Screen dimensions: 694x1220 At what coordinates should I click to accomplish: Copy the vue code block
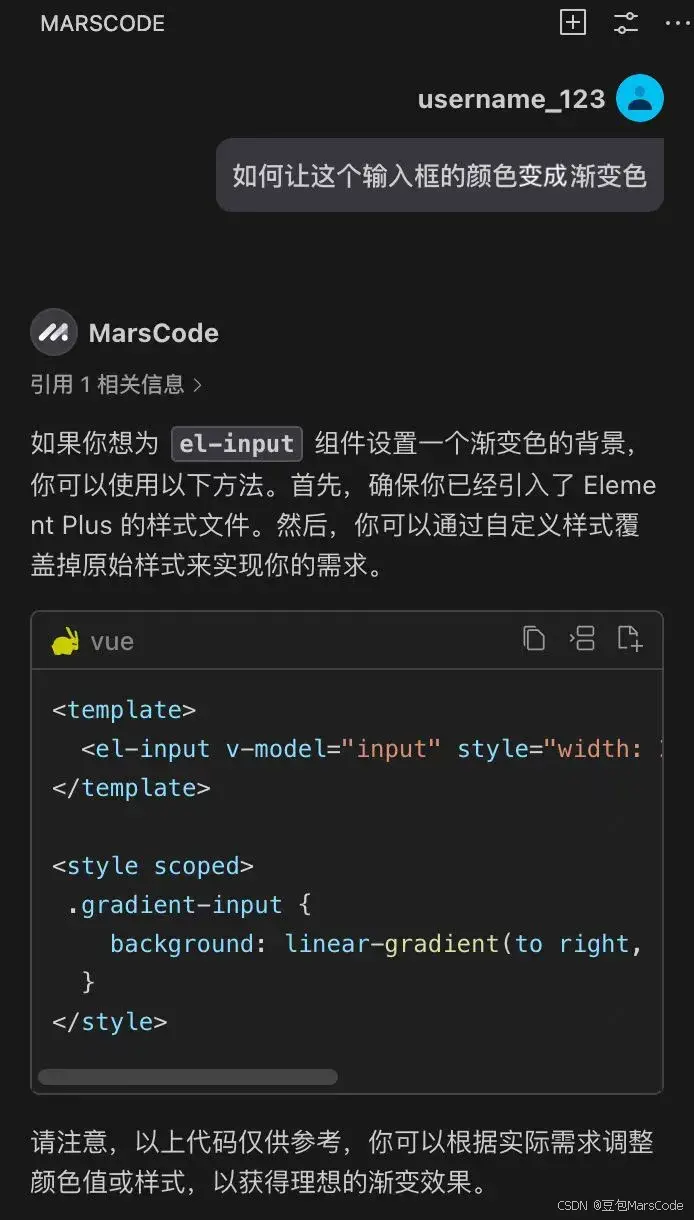tap(534, 639)
